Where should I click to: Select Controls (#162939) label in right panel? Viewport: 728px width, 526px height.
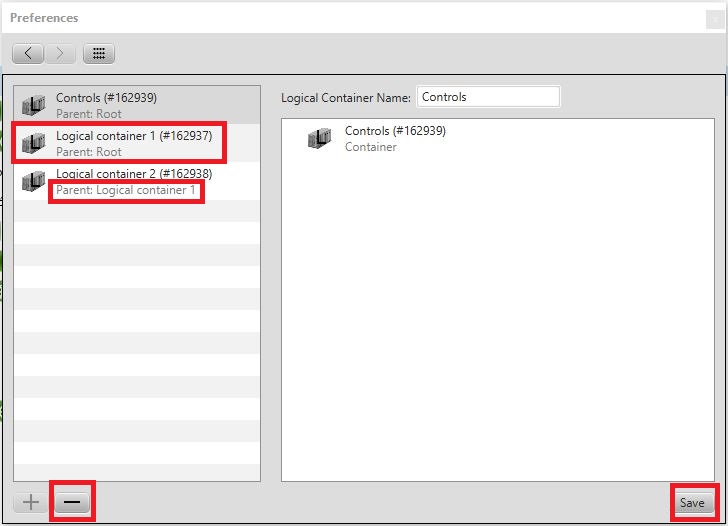pos(395,131)
